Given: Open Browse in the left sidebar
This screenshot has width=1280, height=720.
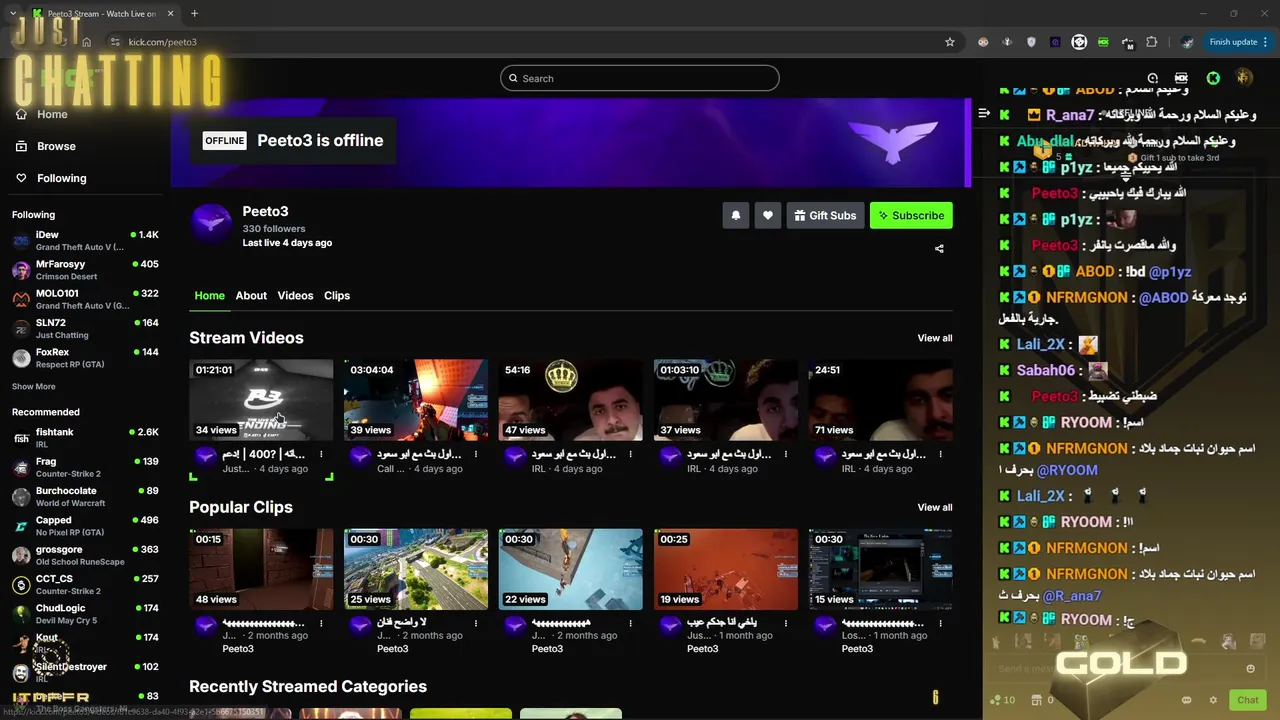Looking at the screenshot, I should [x=46, y=146].
